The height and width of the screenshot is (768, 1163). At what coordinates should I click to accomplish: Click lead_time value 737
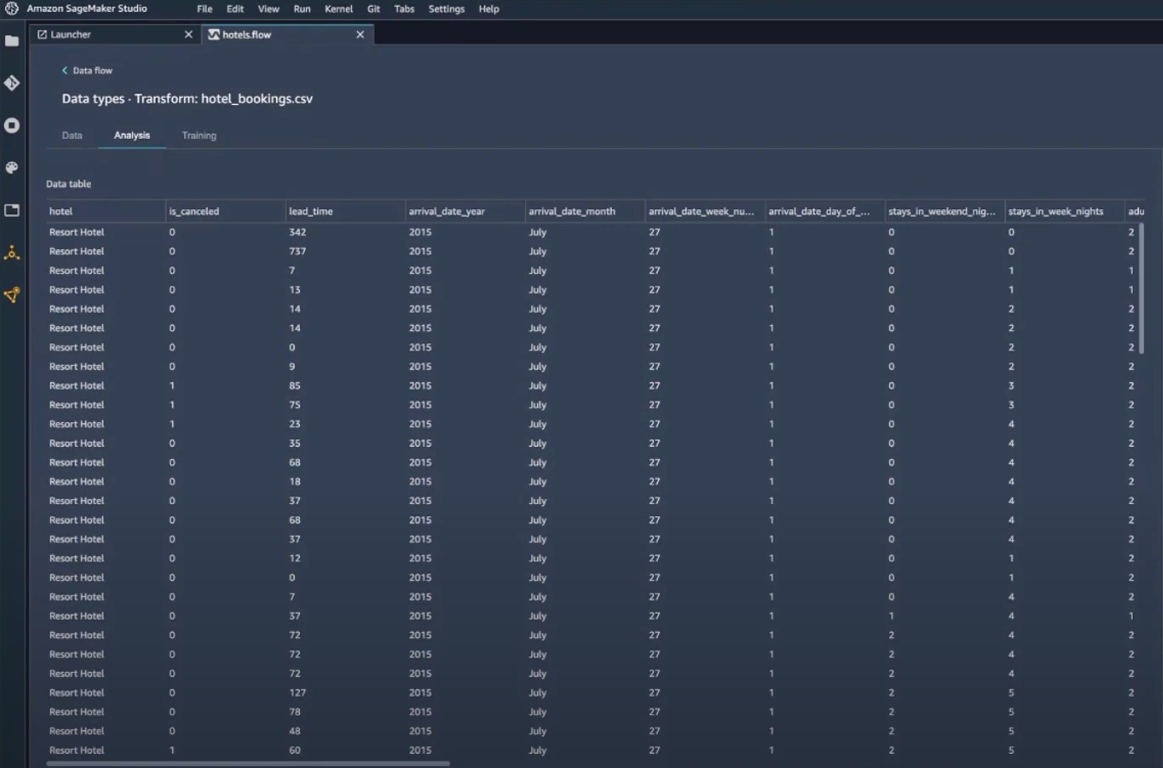click(297, 252)
